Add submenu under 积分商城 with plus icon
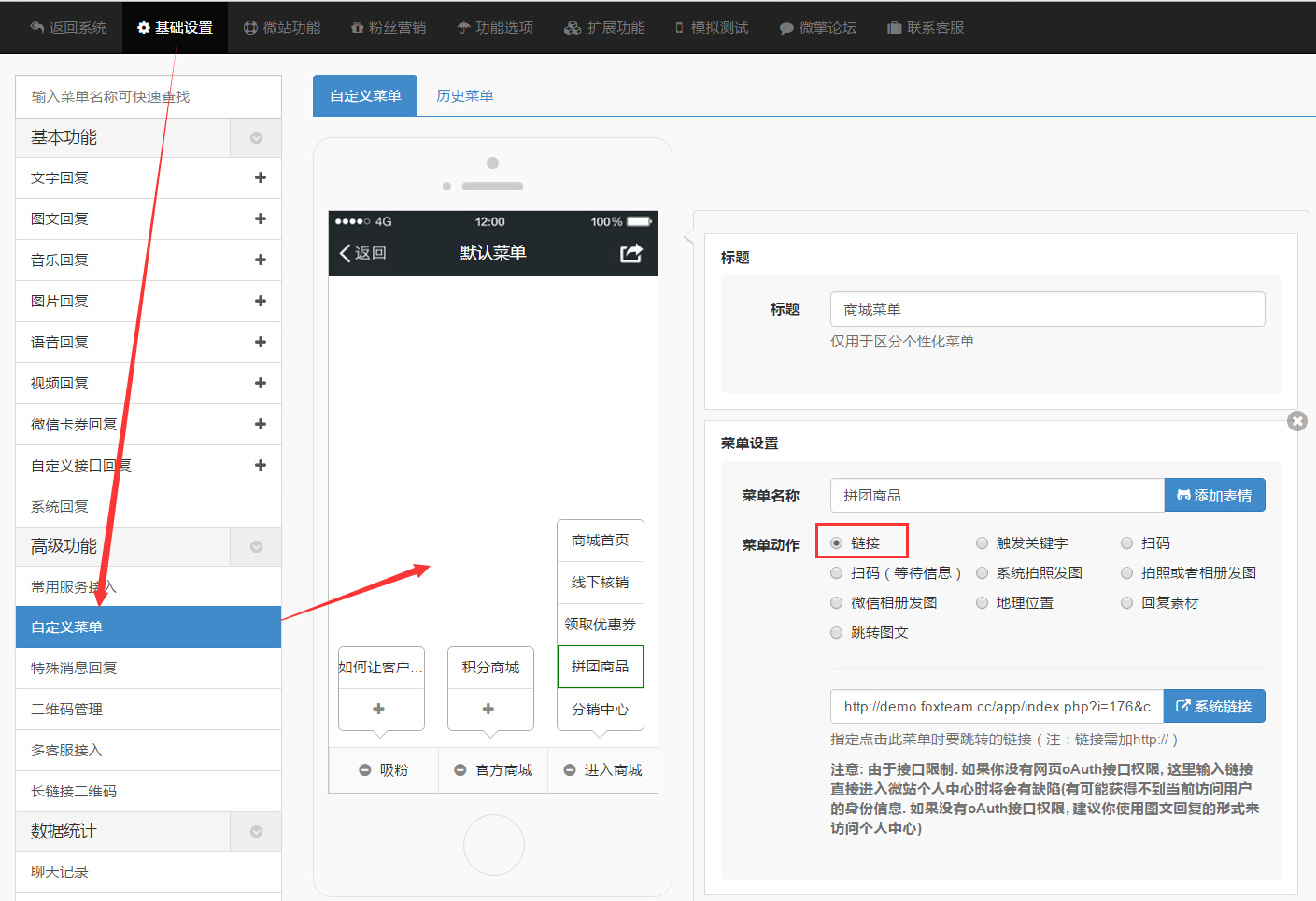 point(488,709)
